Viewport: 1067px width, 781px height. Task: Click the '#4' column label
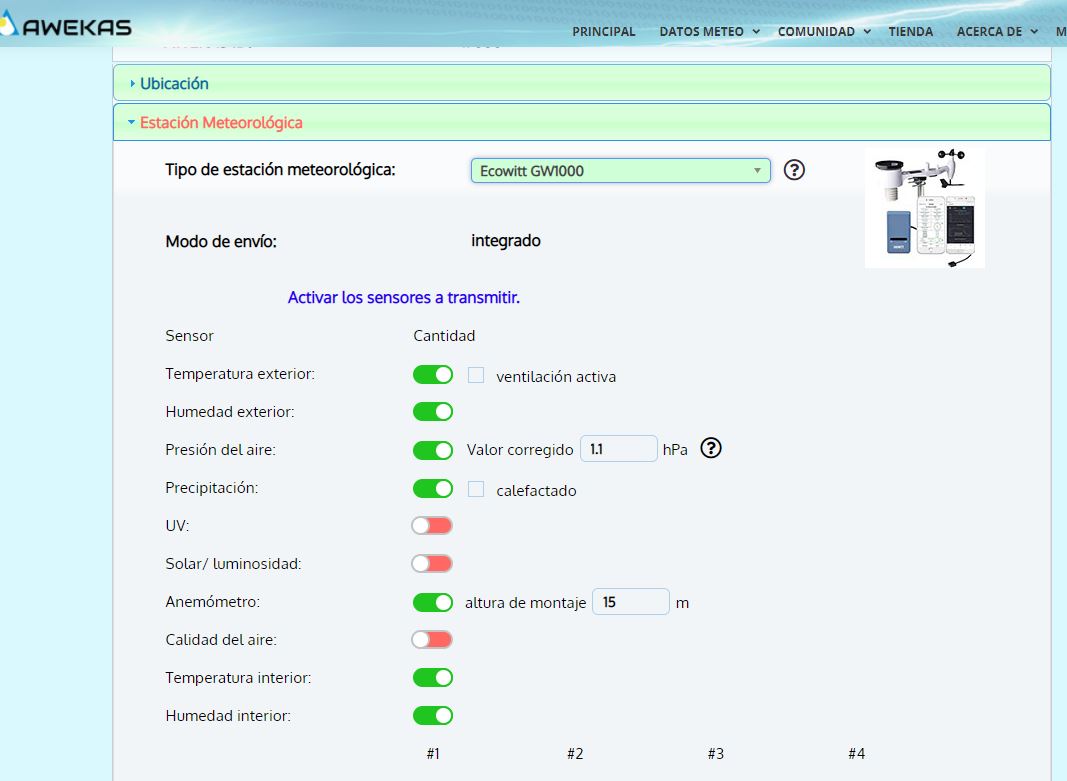coord(857,754)
